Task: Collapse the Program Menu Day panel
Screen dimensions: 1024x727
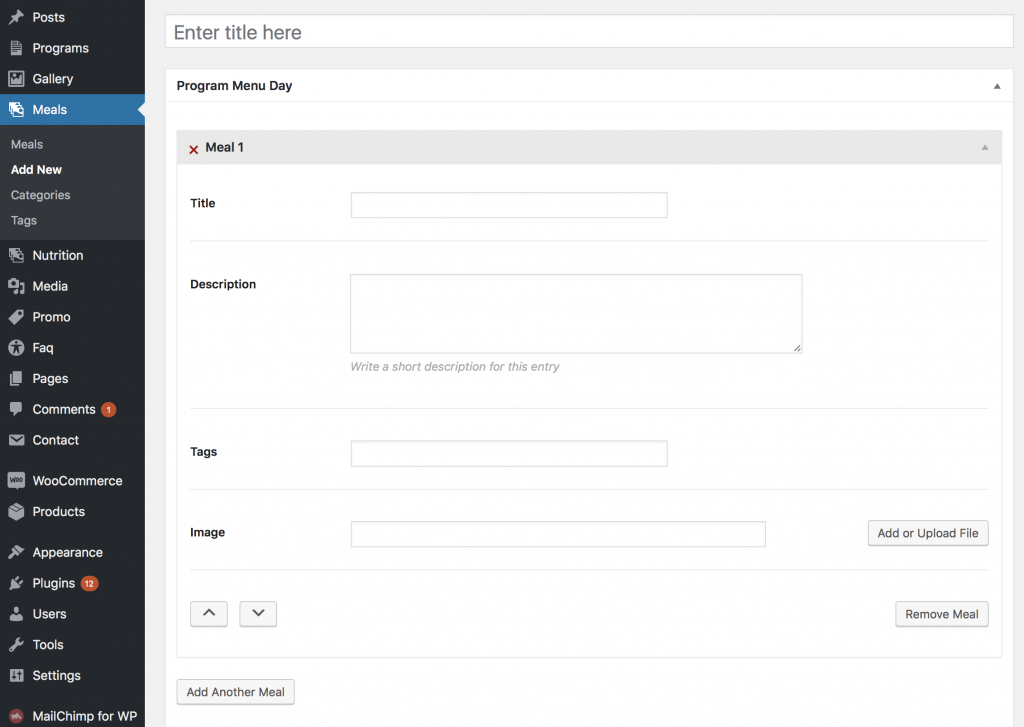Action: 997,86
